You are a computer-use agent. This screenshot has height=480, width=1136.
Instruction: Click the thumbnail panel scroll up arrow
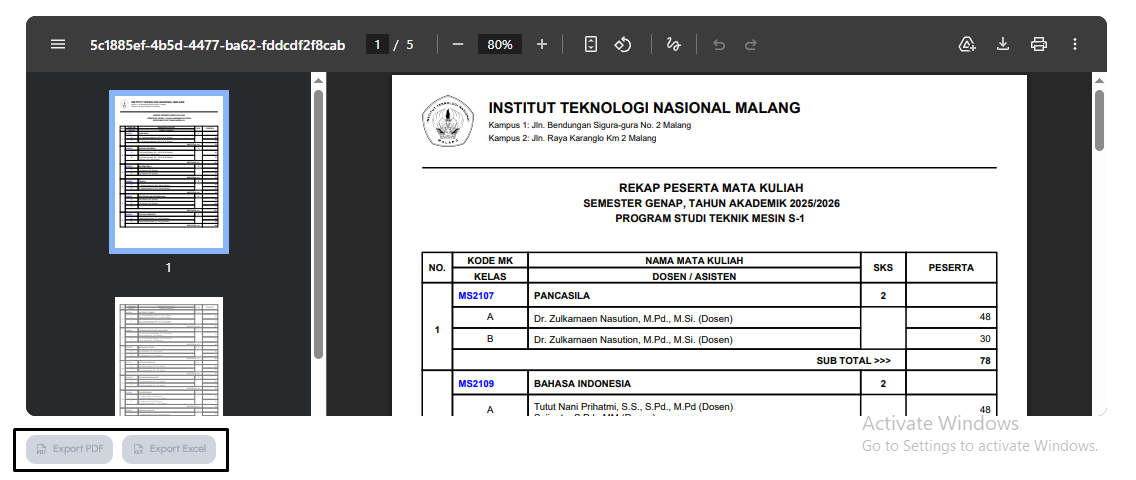318,80
